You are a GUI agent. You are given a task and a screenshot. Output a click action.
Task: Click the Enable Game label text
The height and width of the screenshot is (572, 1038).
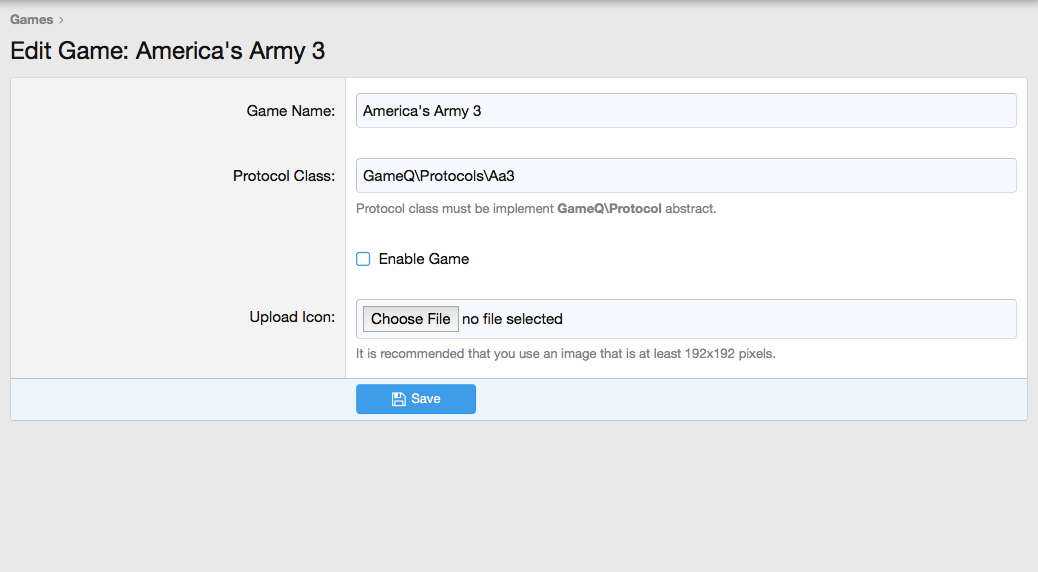[423, 259]
